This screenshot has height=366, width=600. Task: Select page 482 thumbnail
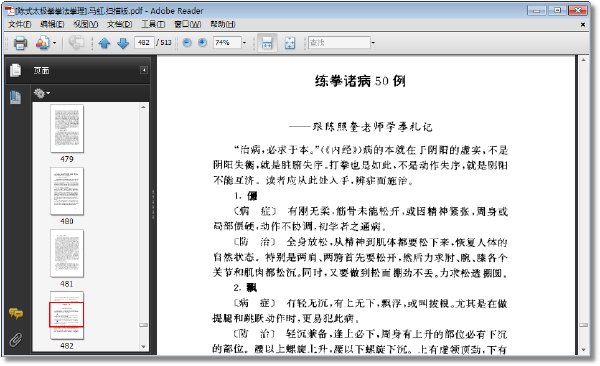67,315
